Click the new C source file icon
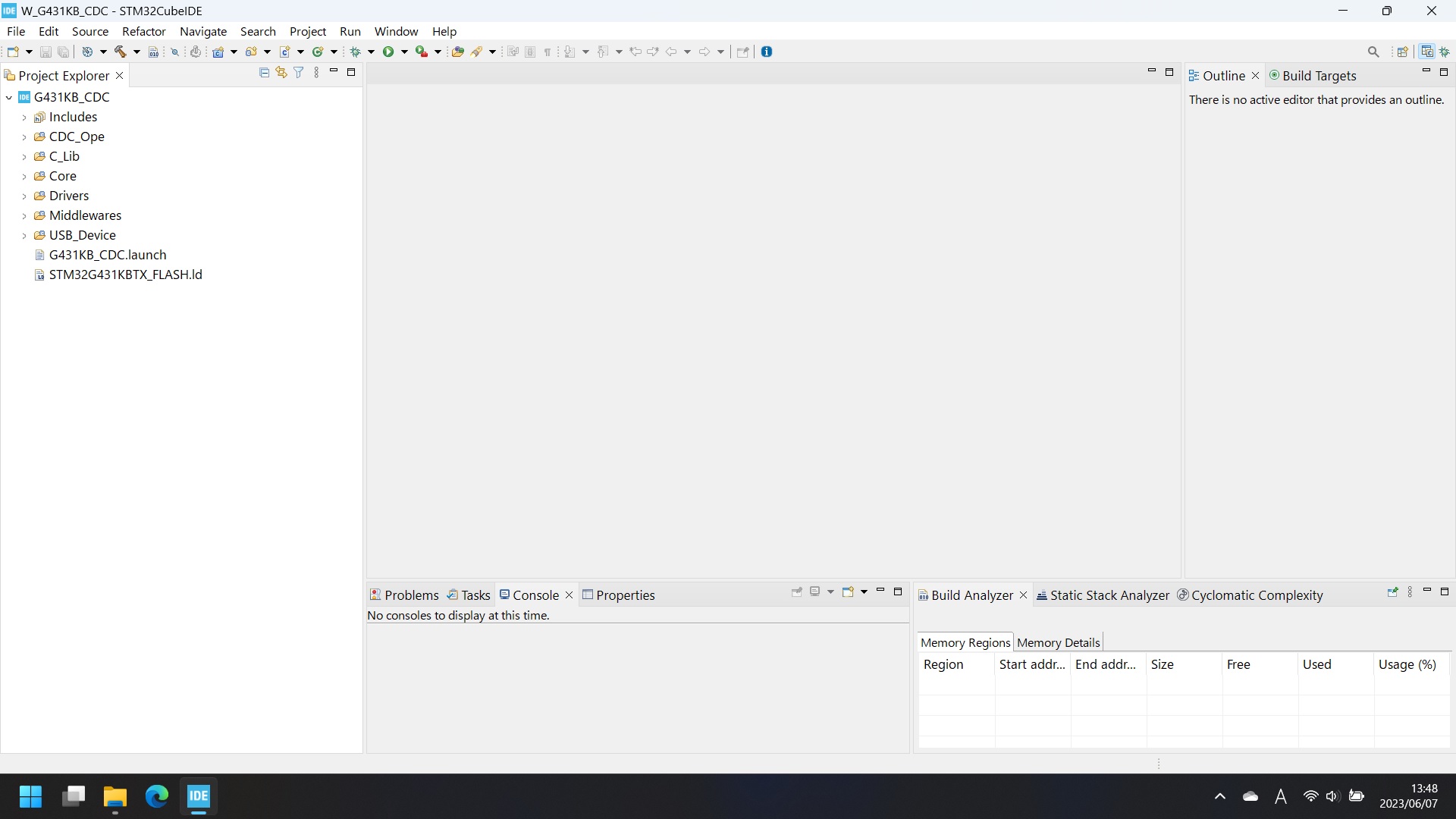1456x819 pixels. tap(285, 52)
